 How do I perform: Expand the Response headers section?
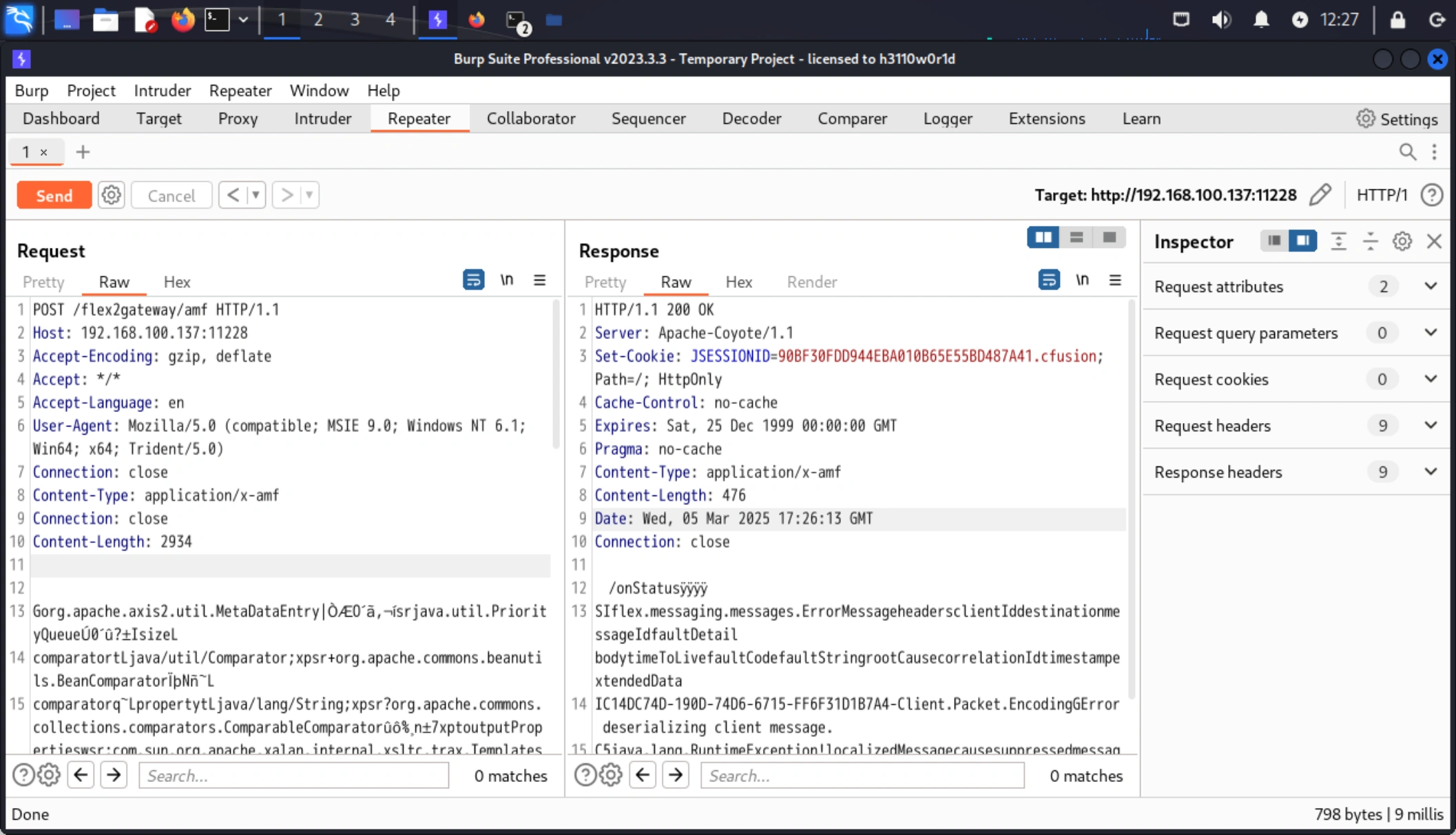click(x=1431, y=472)
